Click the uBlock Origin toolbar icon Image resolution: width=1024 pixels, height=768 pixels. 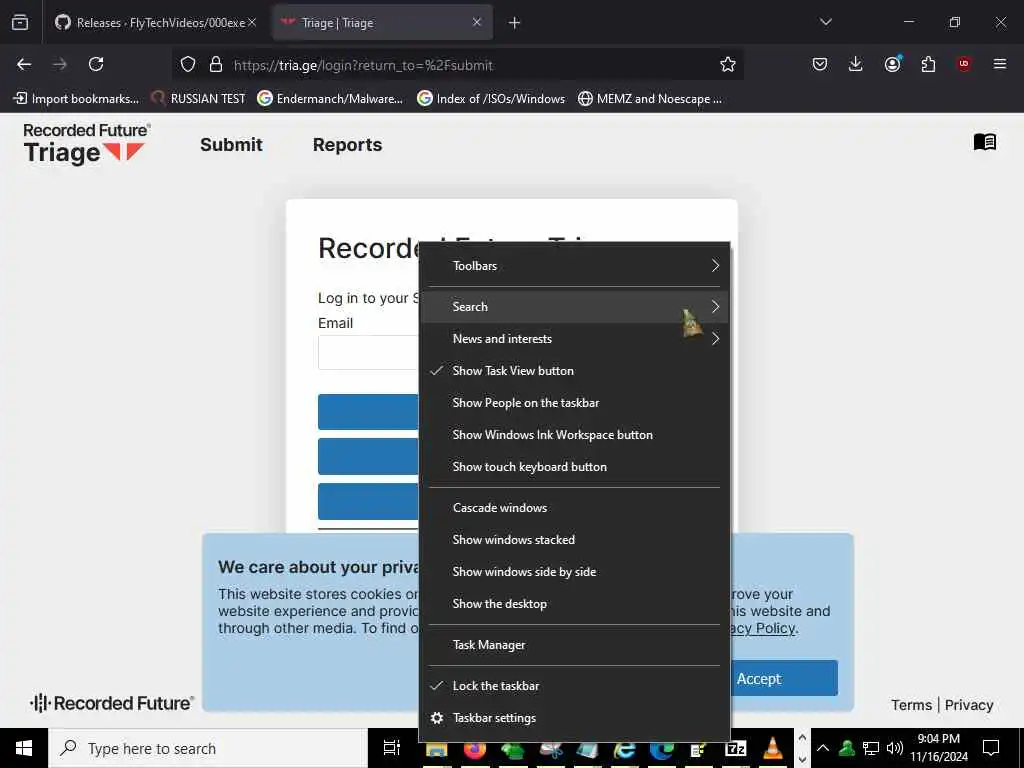coord(964,64)
